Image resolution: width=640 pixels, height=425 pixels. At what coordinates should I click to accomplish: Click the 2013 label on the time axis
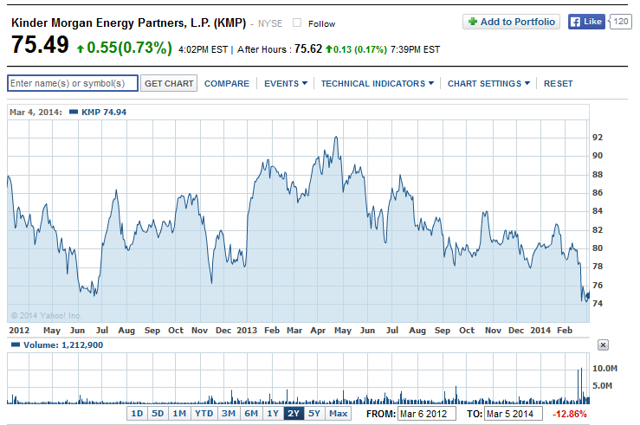click(x=247, y=330)
